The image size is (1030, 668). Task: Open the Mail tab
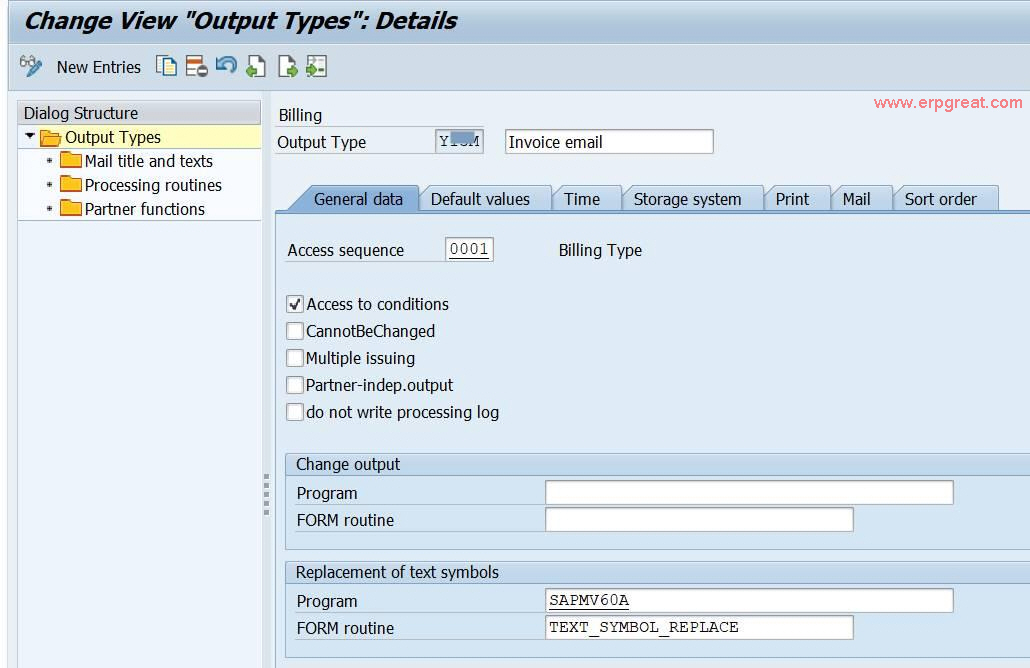[857, 199]
